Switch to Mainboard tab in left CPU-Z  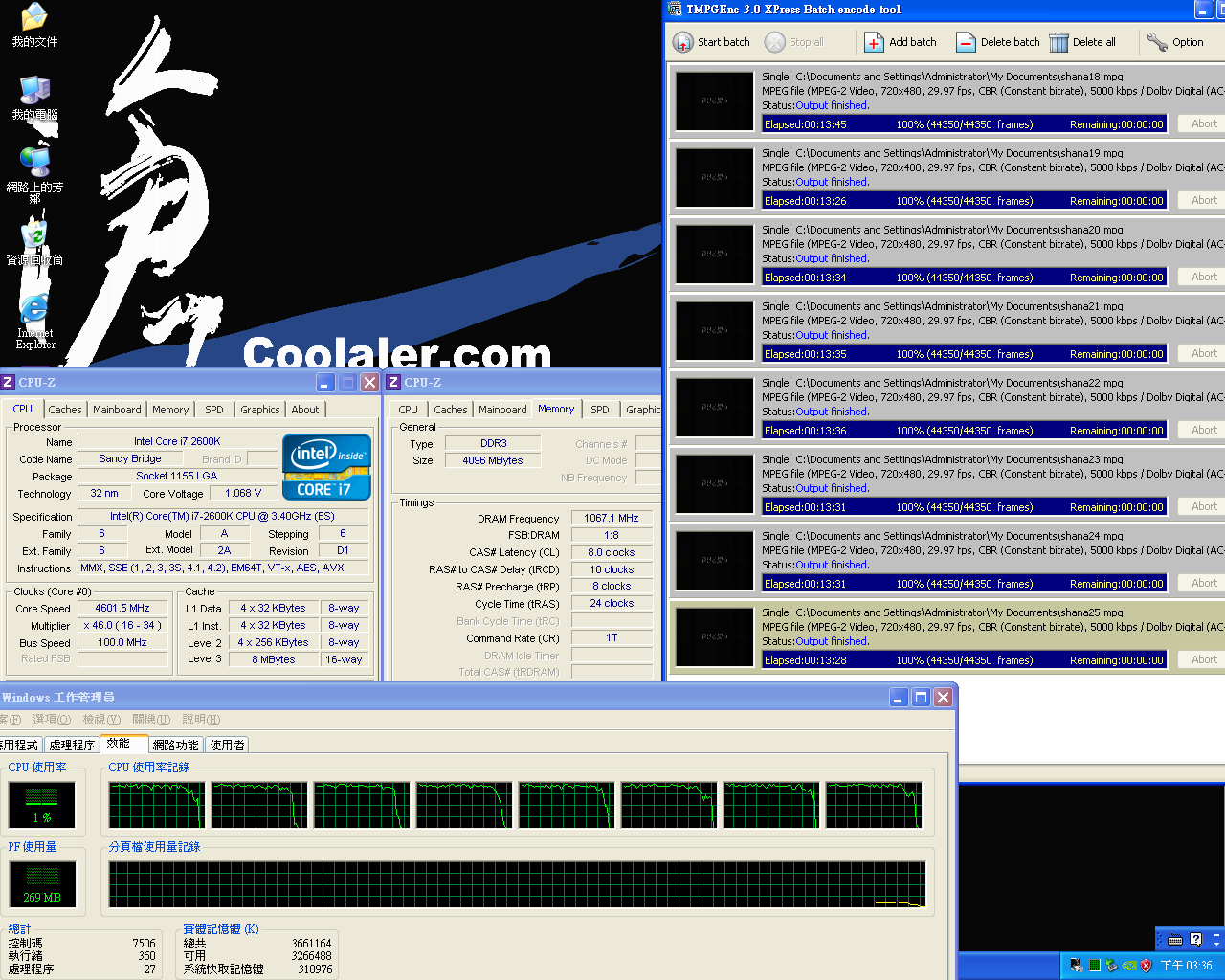(x=117, y=410)
